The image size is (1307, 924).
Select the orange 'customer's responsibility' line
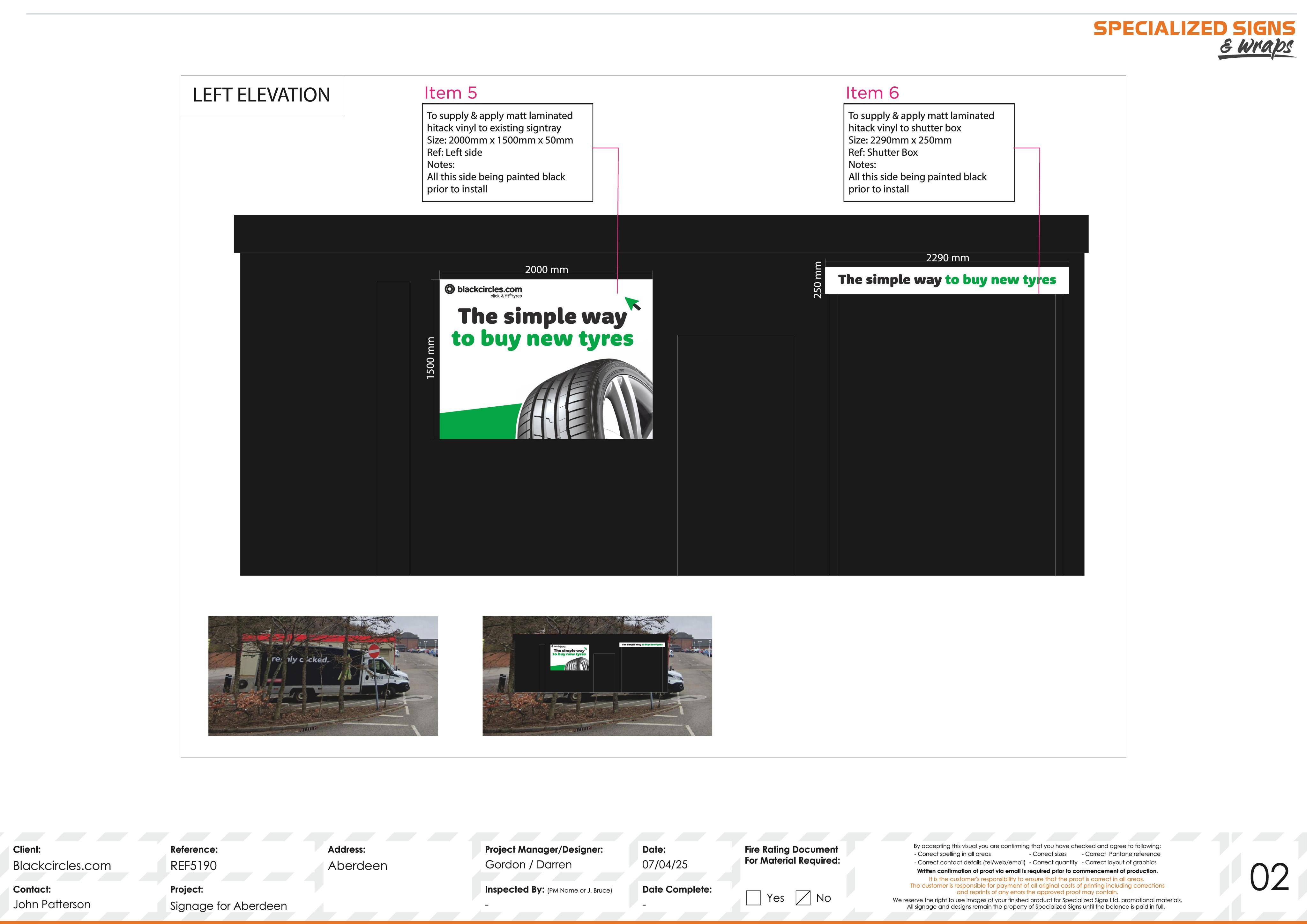[x=1037, y=879]
